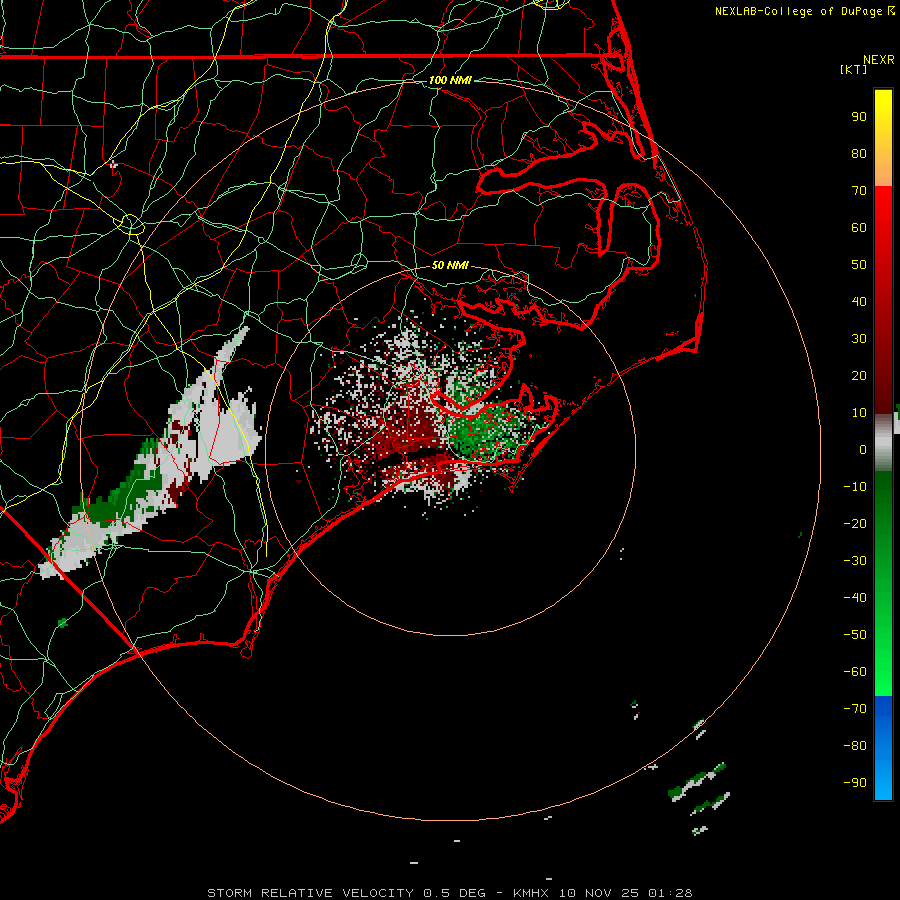Click the -90 knot scale value
Viewport: 900px width, 900px height.
pyautogui.click(x=855, y=783)
